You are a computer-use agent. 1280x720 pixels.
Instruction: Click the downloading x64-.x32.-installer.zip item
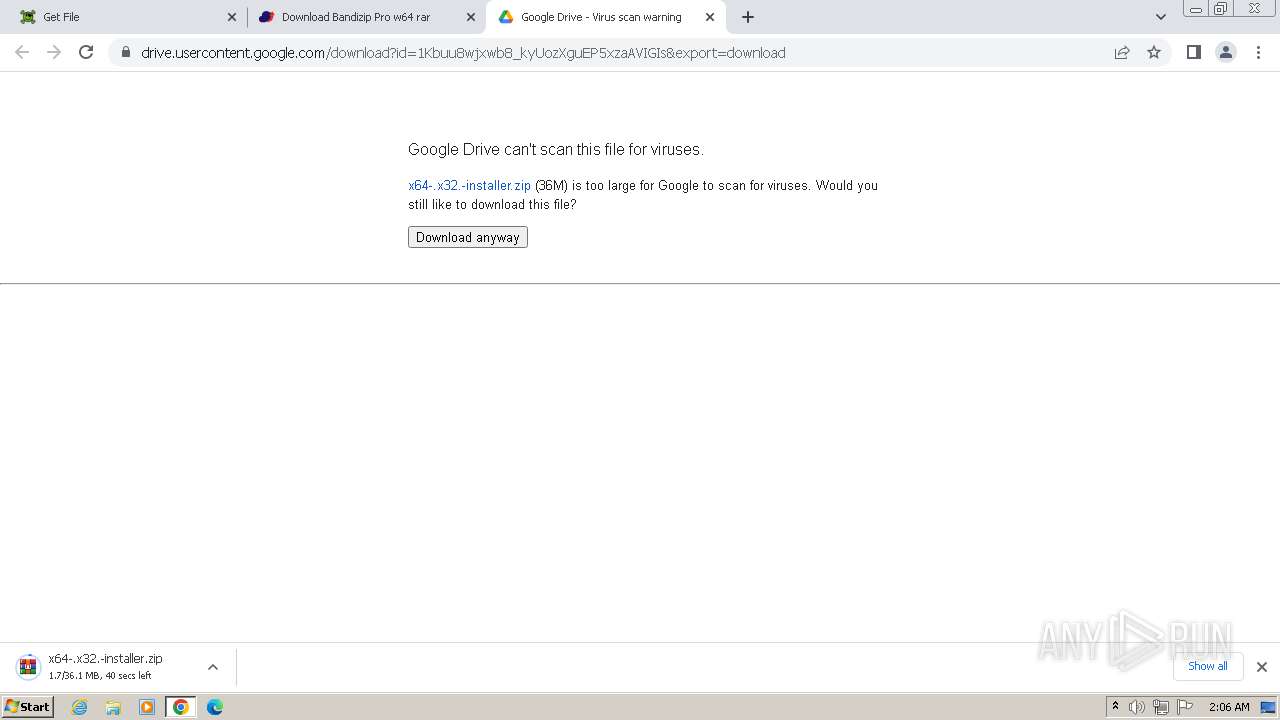[105, 667]
